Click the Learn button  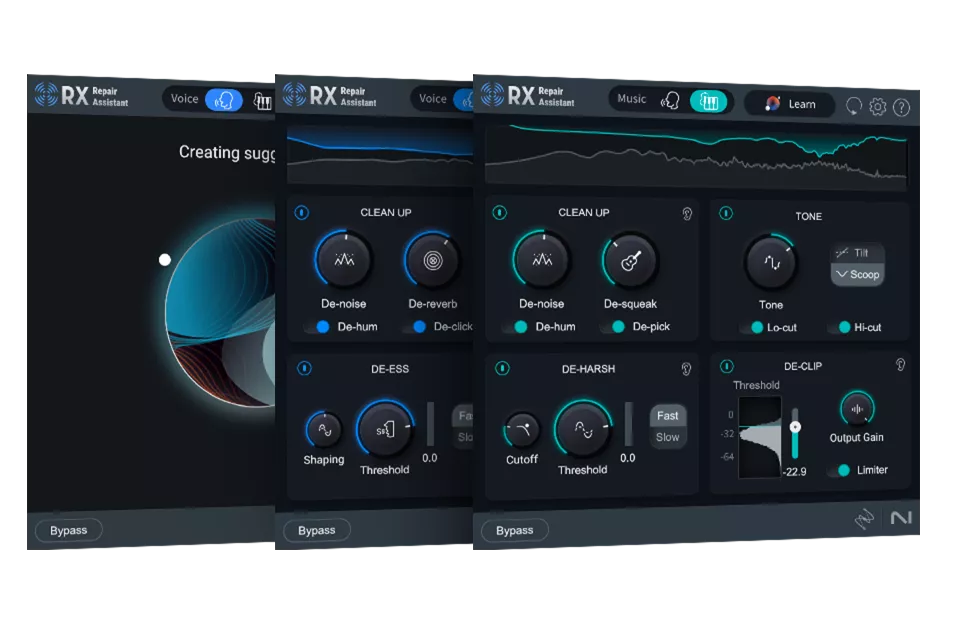tap(790, 105)
